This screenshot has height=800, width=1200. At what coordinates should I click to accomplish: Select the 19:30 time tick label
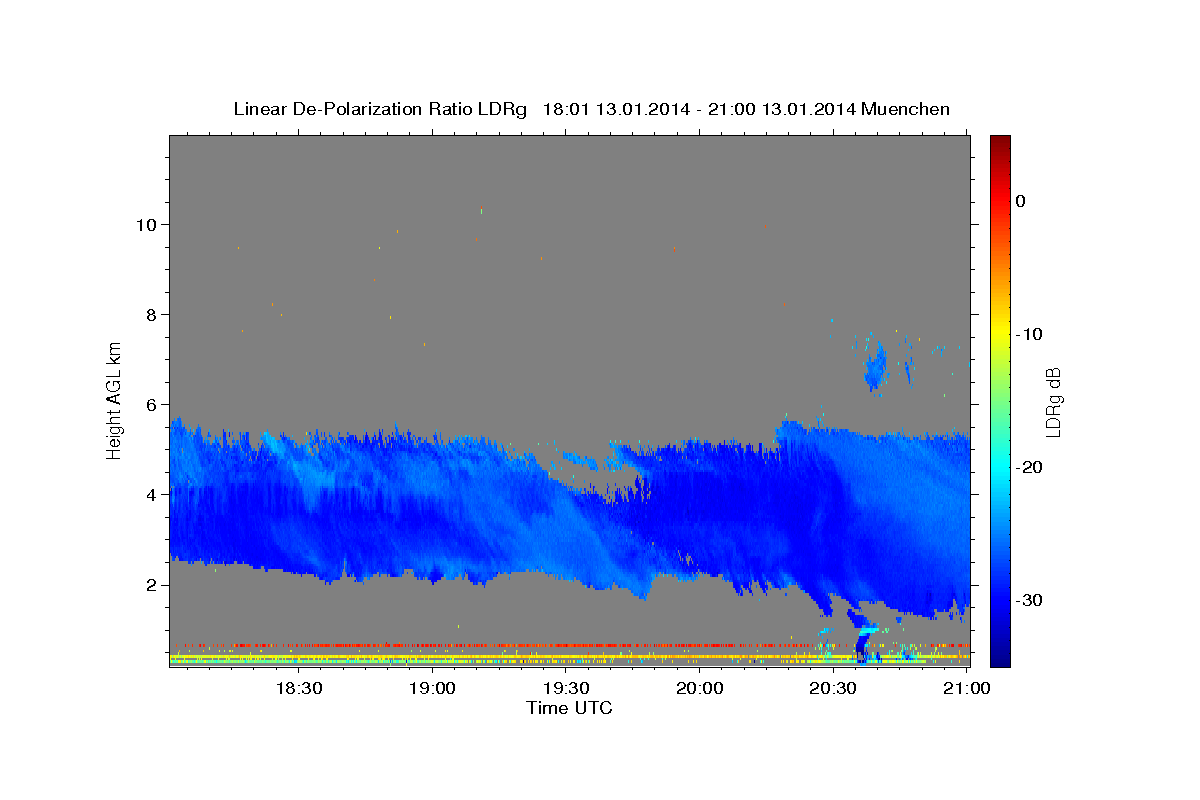pos(565,688)
